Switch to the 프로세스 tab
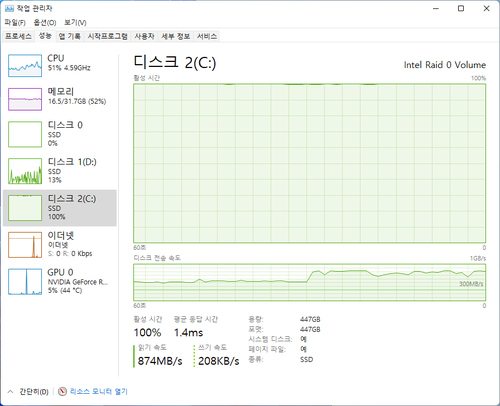Viewport: 500px width, 406px height. 18,36
